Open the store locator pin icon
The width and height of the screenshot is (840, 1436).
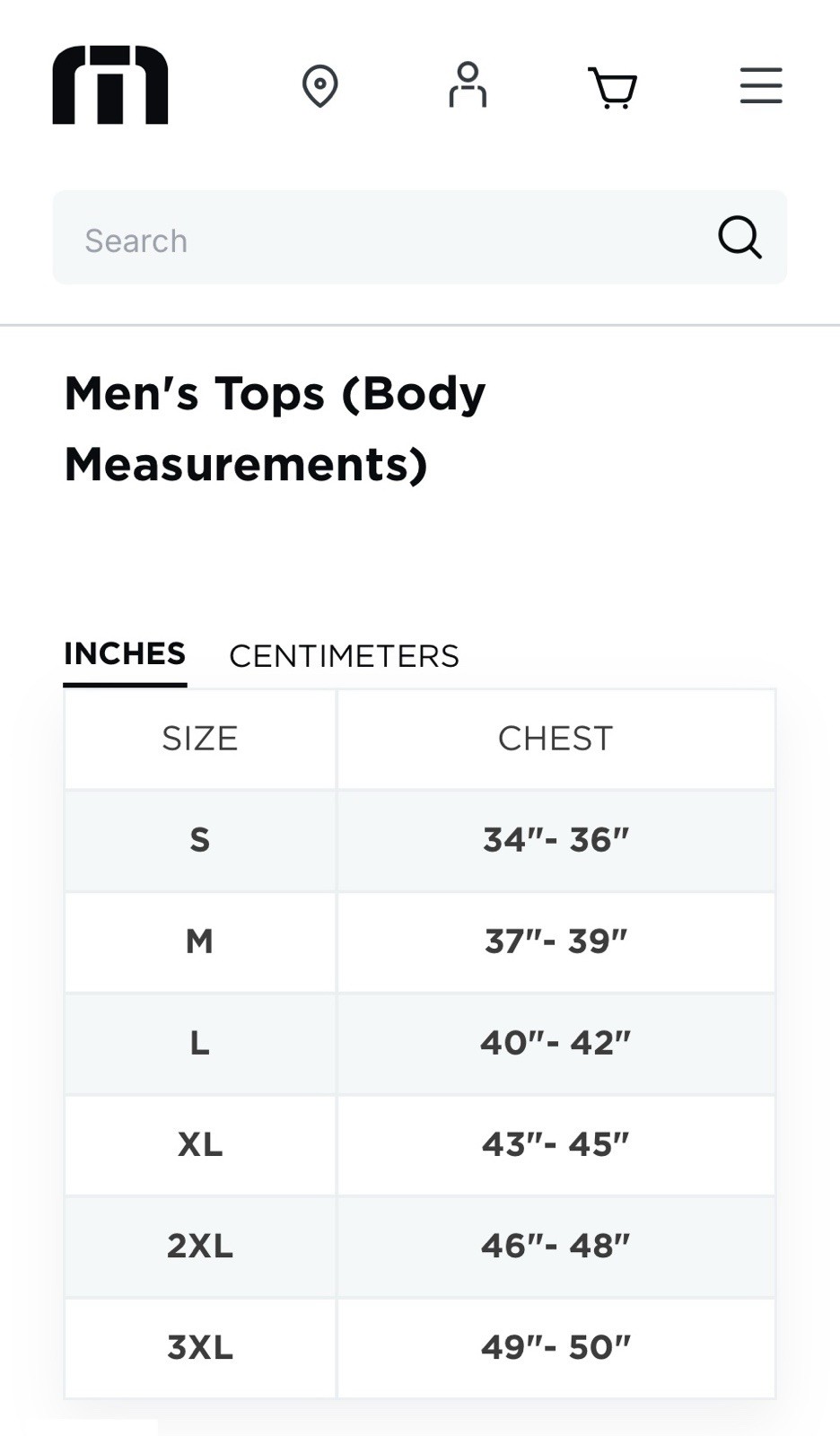click(319, 86)
